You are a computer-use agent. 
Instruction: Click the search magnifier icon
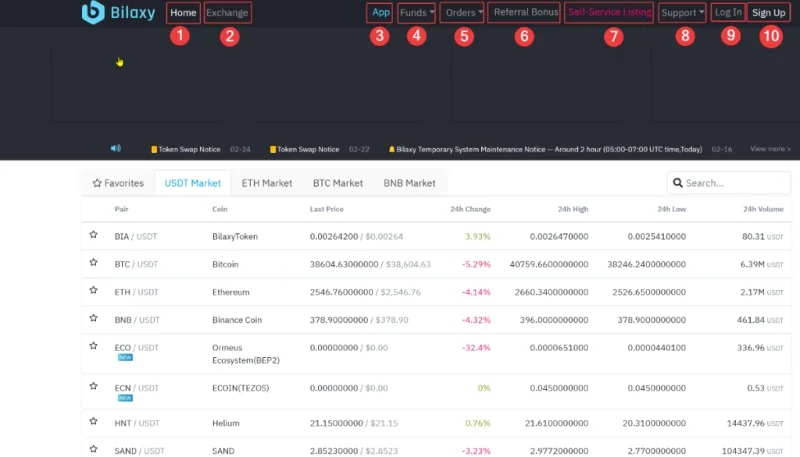click(678, 183)
